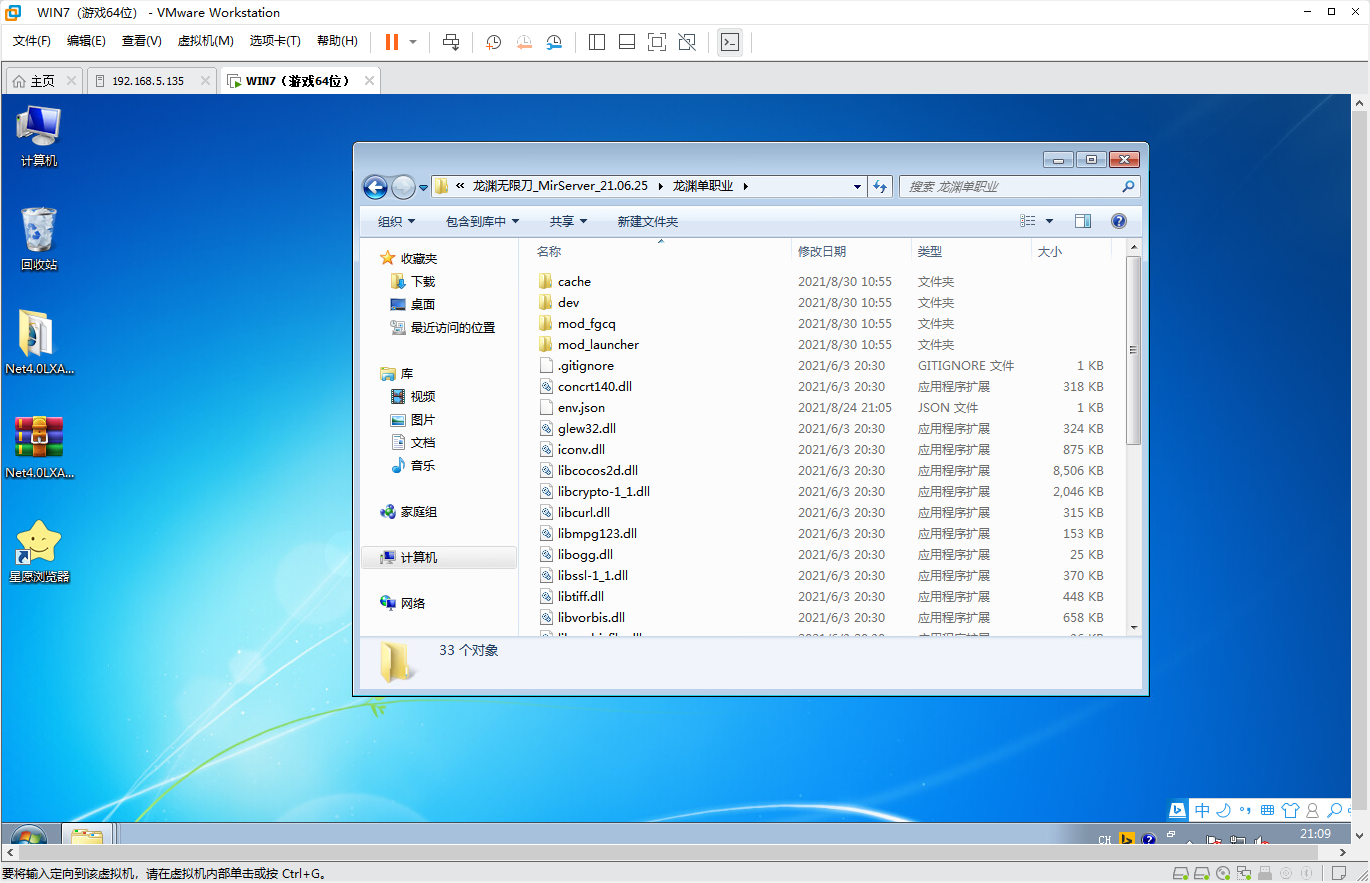Open the snapshot manager

pyautogui.click(x=554, y=42)
